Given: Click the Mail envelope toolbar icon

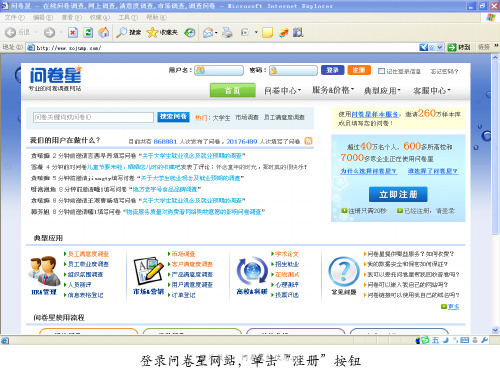Looking at the screenshot, I should (x=208, y=32).
